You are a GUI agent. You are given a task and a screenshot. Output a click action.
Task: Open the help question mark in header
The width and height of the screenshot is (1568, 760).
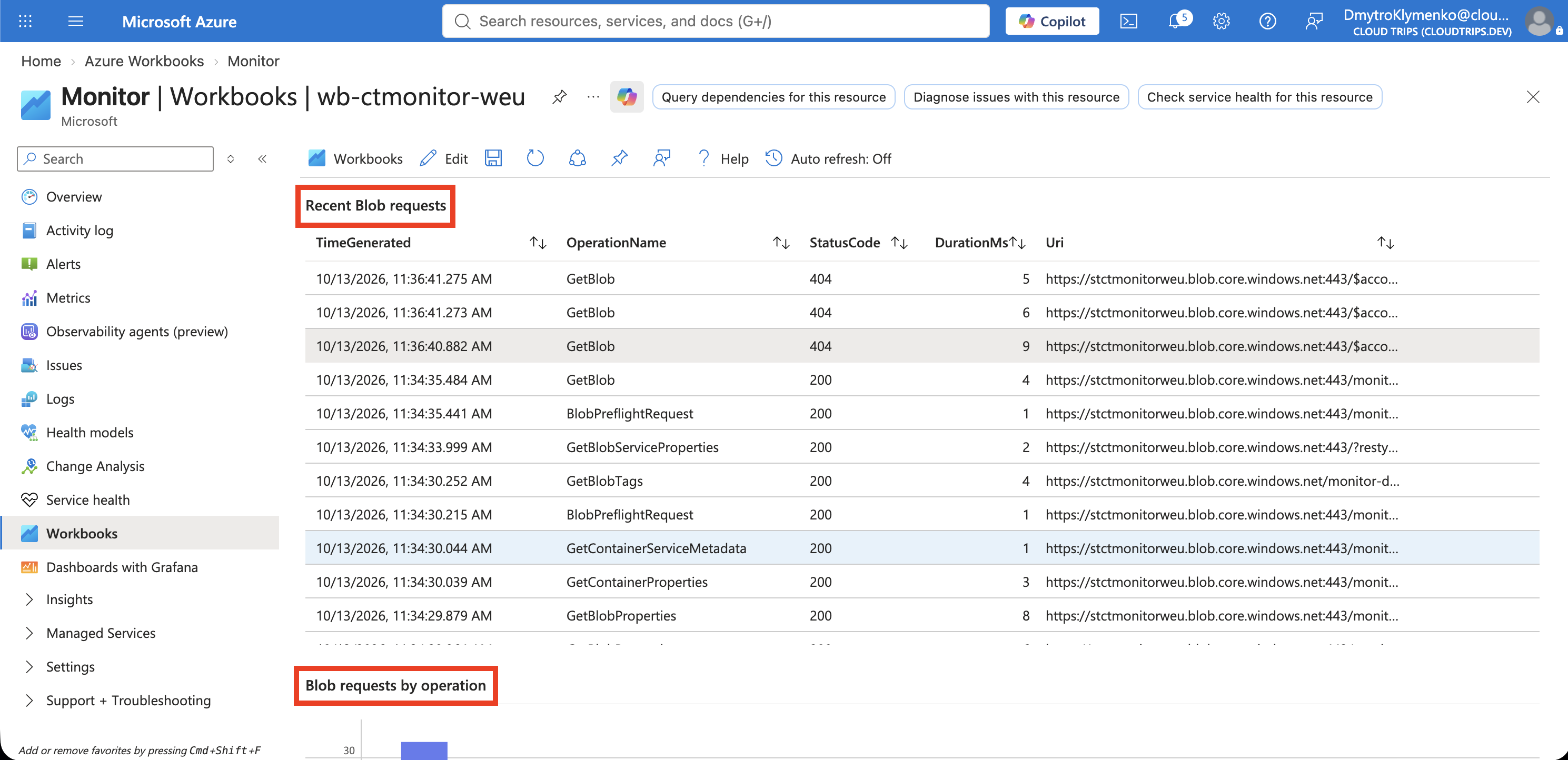[1267, 21]
